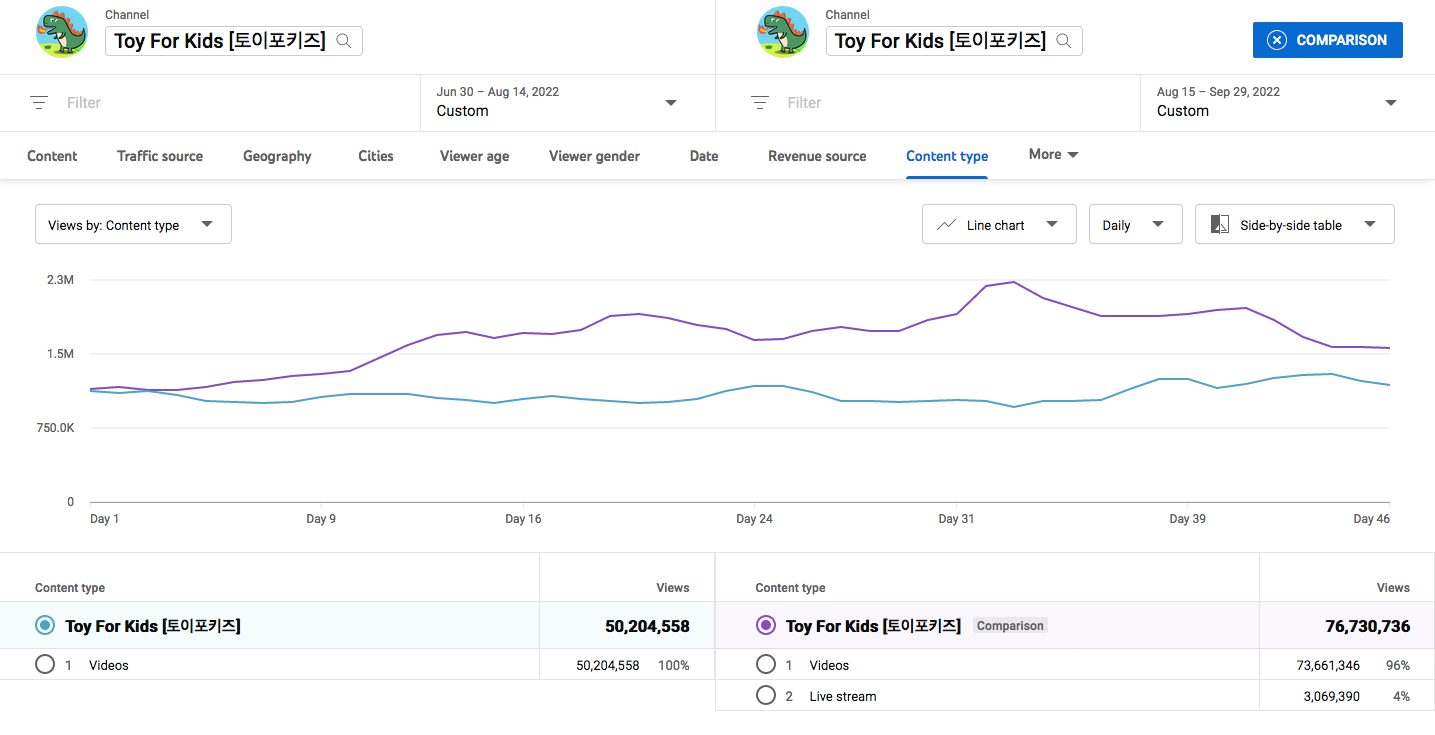The image size is (1435, 735).
Task: Select the purple comparison Toy For Kids radio
Action: pos(766,626)
